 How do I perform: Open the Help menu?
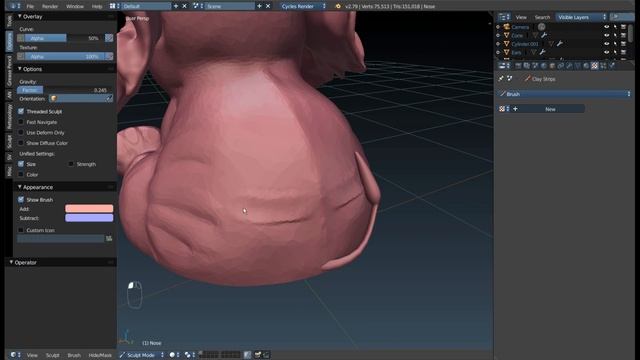(x=97, y=6)
